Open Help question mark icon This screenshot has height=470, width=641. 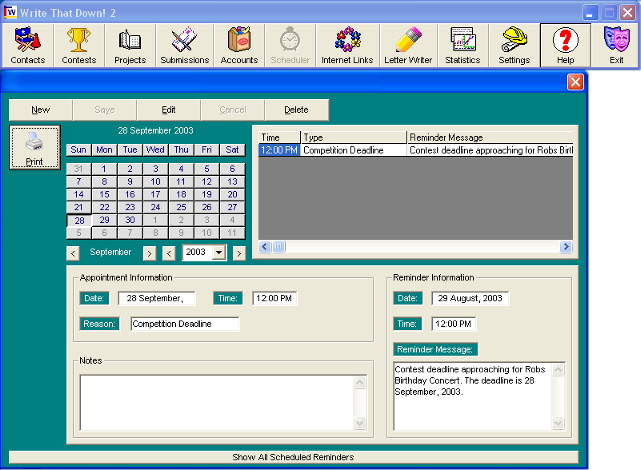pyautogui.click(x=565, y=45)
